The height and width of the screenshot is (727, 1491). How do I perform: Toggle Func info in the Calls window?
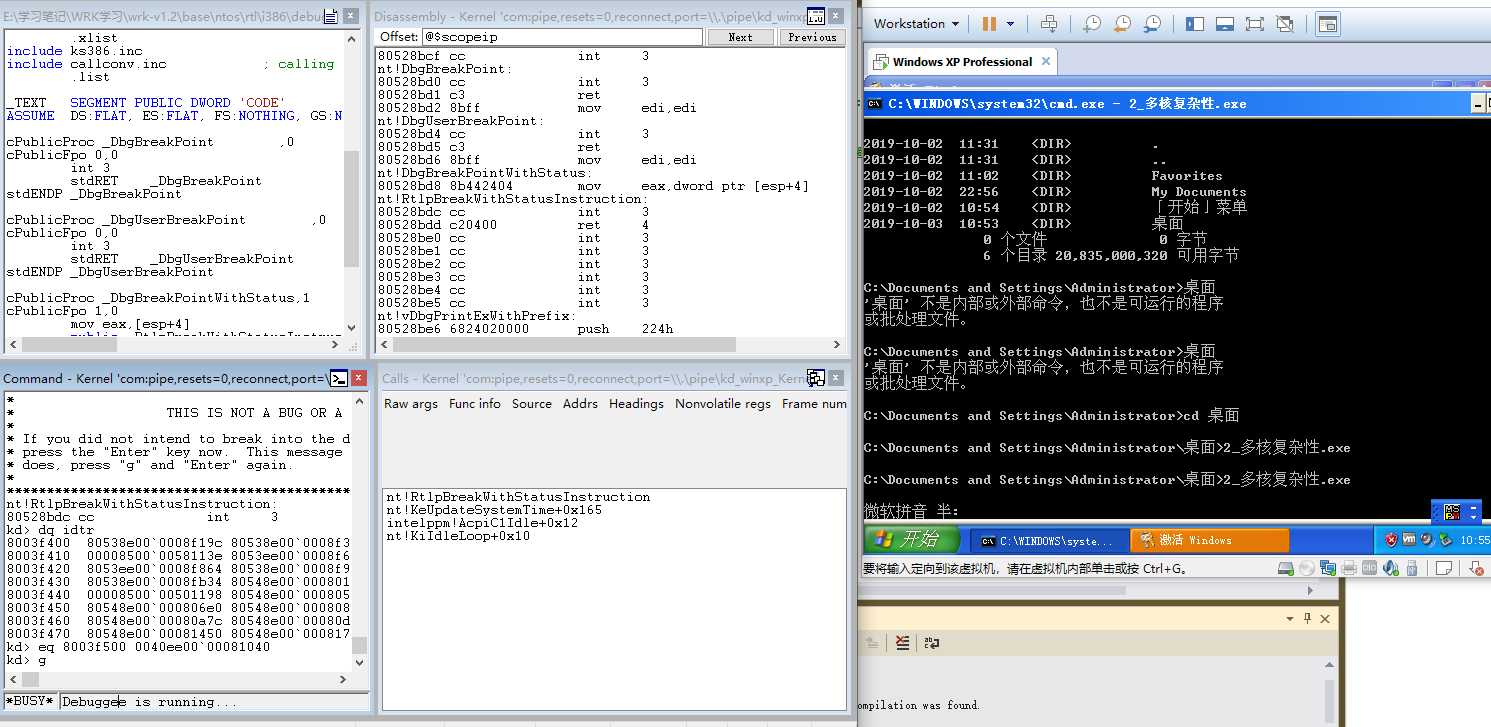(x=475, y=404)
